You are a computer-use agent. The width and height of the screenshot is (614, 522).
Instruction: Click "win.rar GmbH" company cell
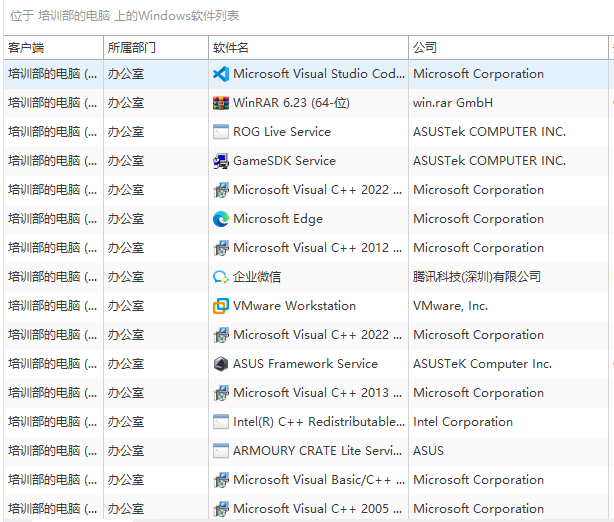[x=453, y=103]
